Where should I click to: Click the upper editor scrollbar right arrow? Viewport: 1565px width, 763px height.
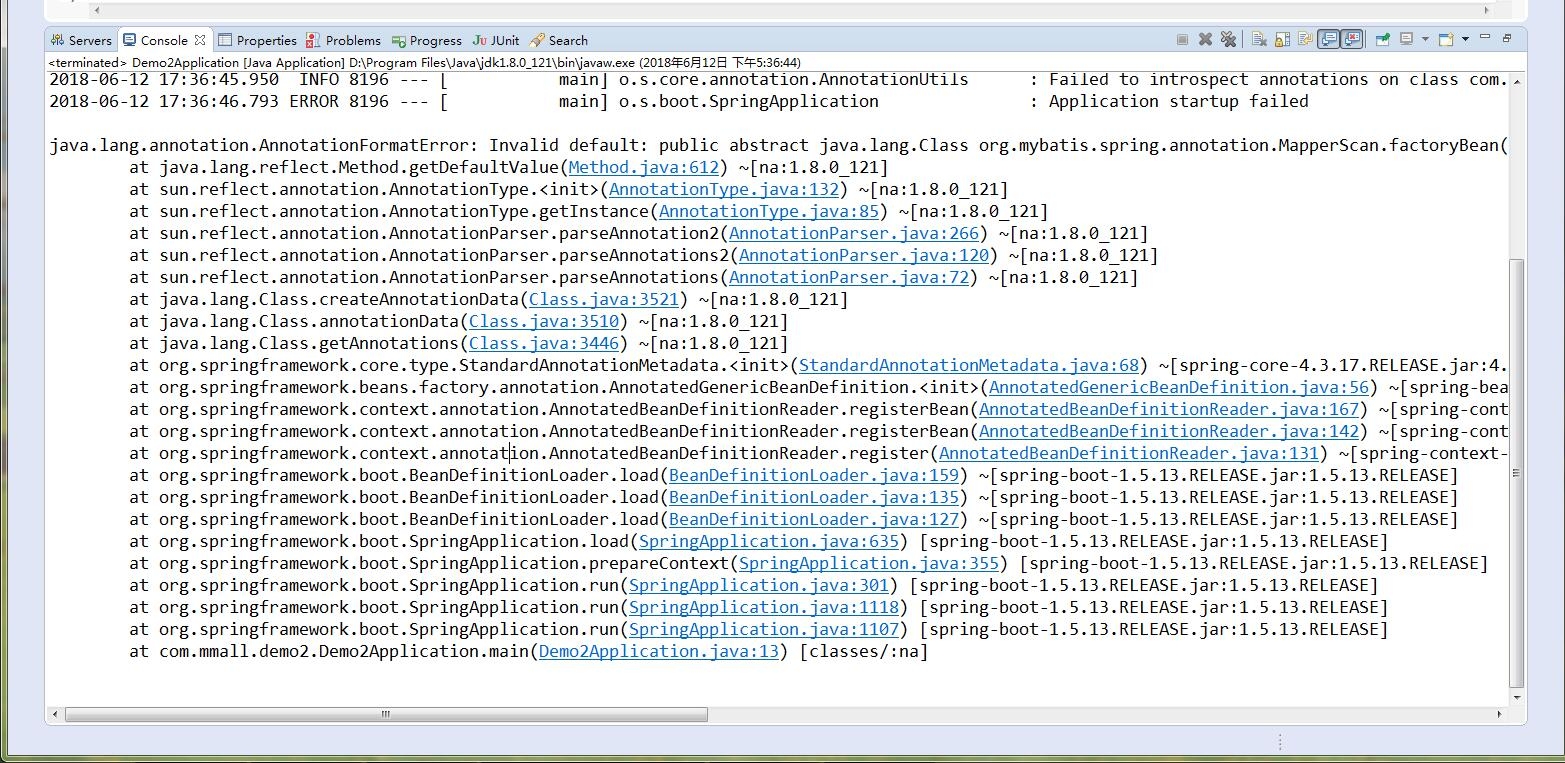pos(1487,10)
